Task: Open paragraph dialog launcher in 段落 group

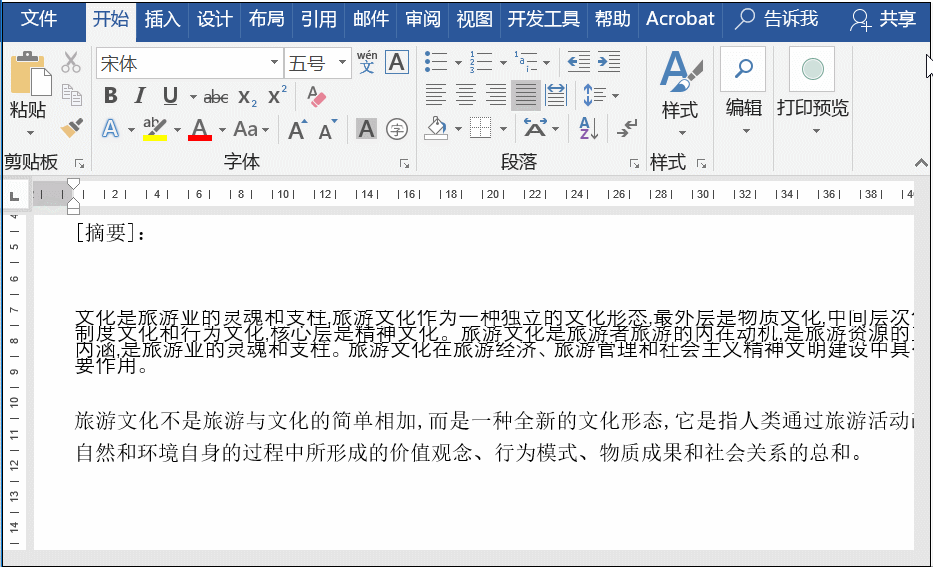Action: coord(634,164)
